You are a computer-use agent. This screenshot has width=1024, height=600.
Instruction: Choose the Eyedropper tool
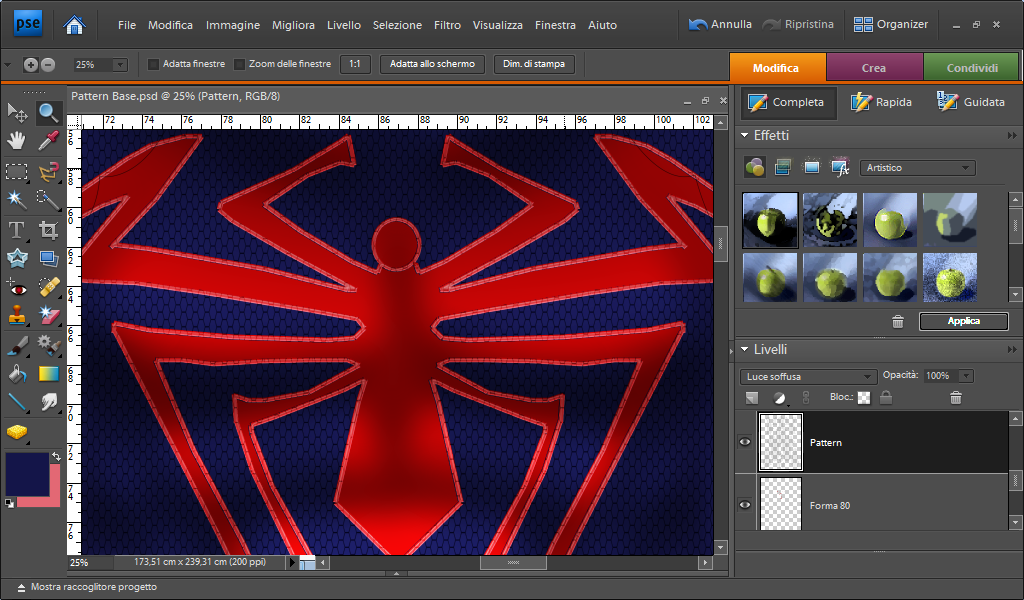[x=48, y=140]
